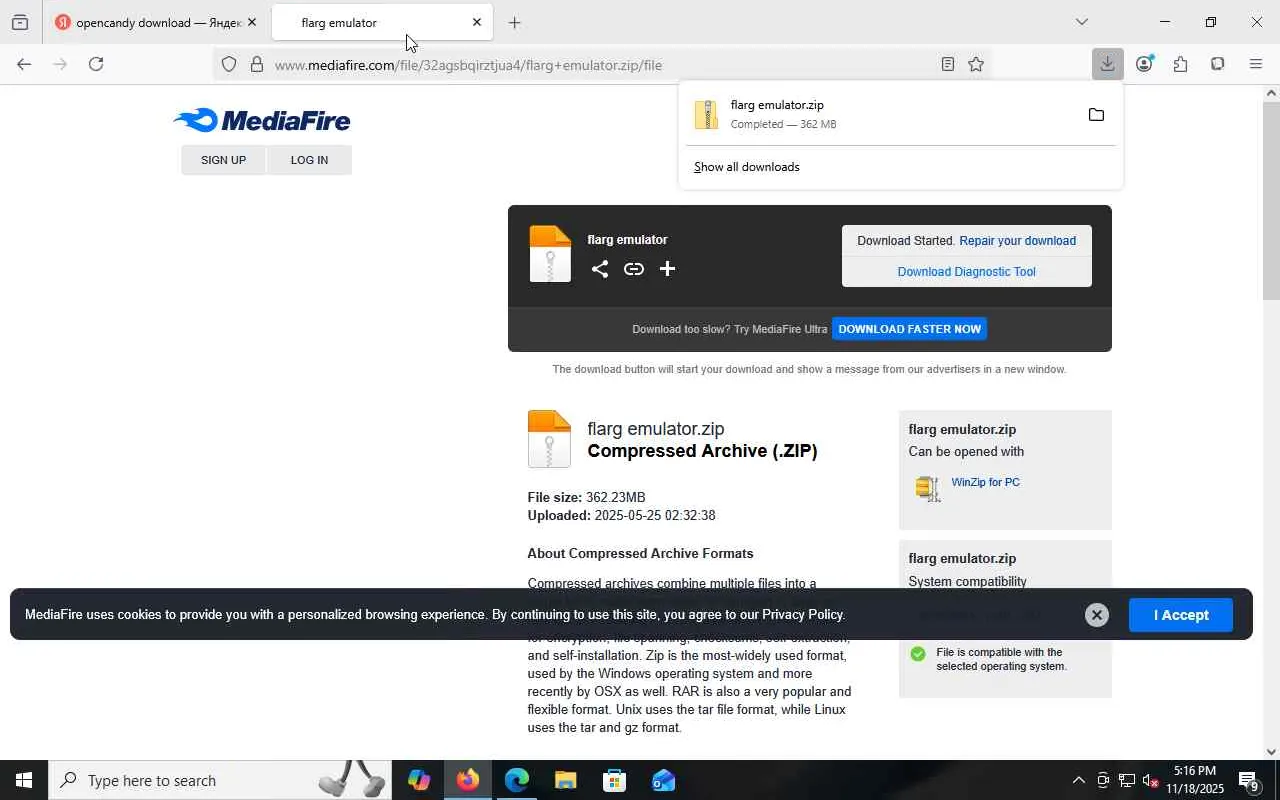Click Repair your download link
This screenshot has height=800, width=1280.
[1017, 241]
